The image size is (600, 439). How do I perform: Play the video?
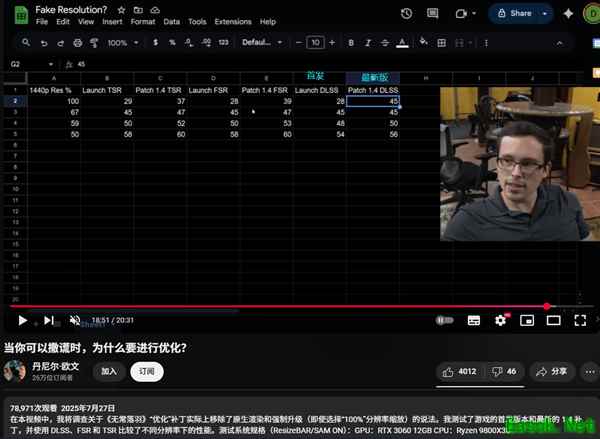(22, 320)
